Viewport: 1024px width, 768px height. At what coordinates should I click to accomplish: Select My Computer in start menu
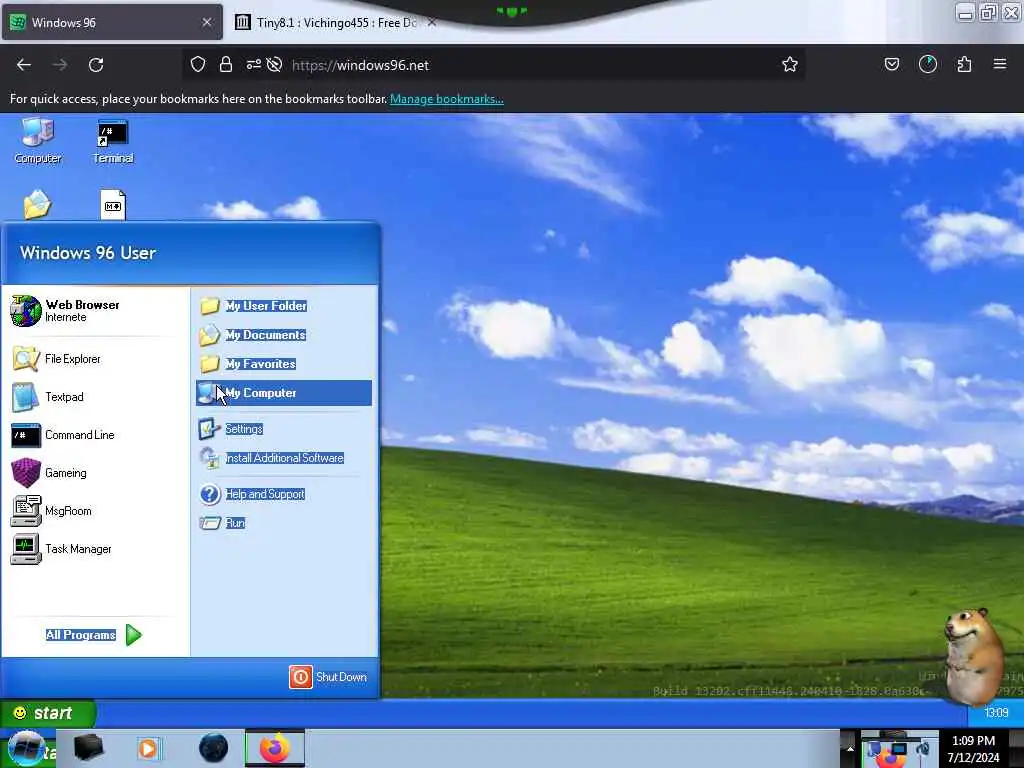coord(284,393)
